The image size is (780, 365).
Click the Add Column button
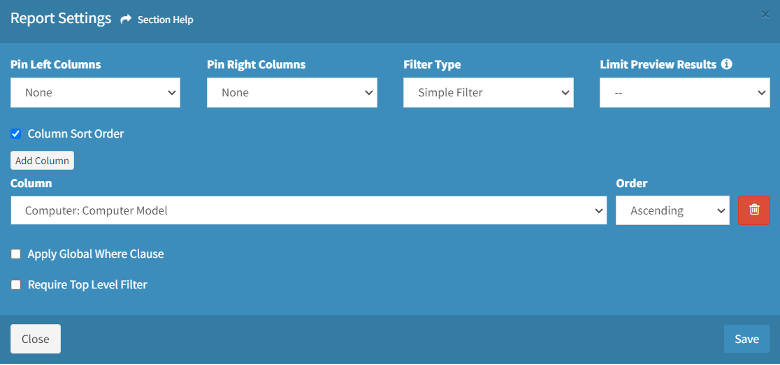(42, 161)
